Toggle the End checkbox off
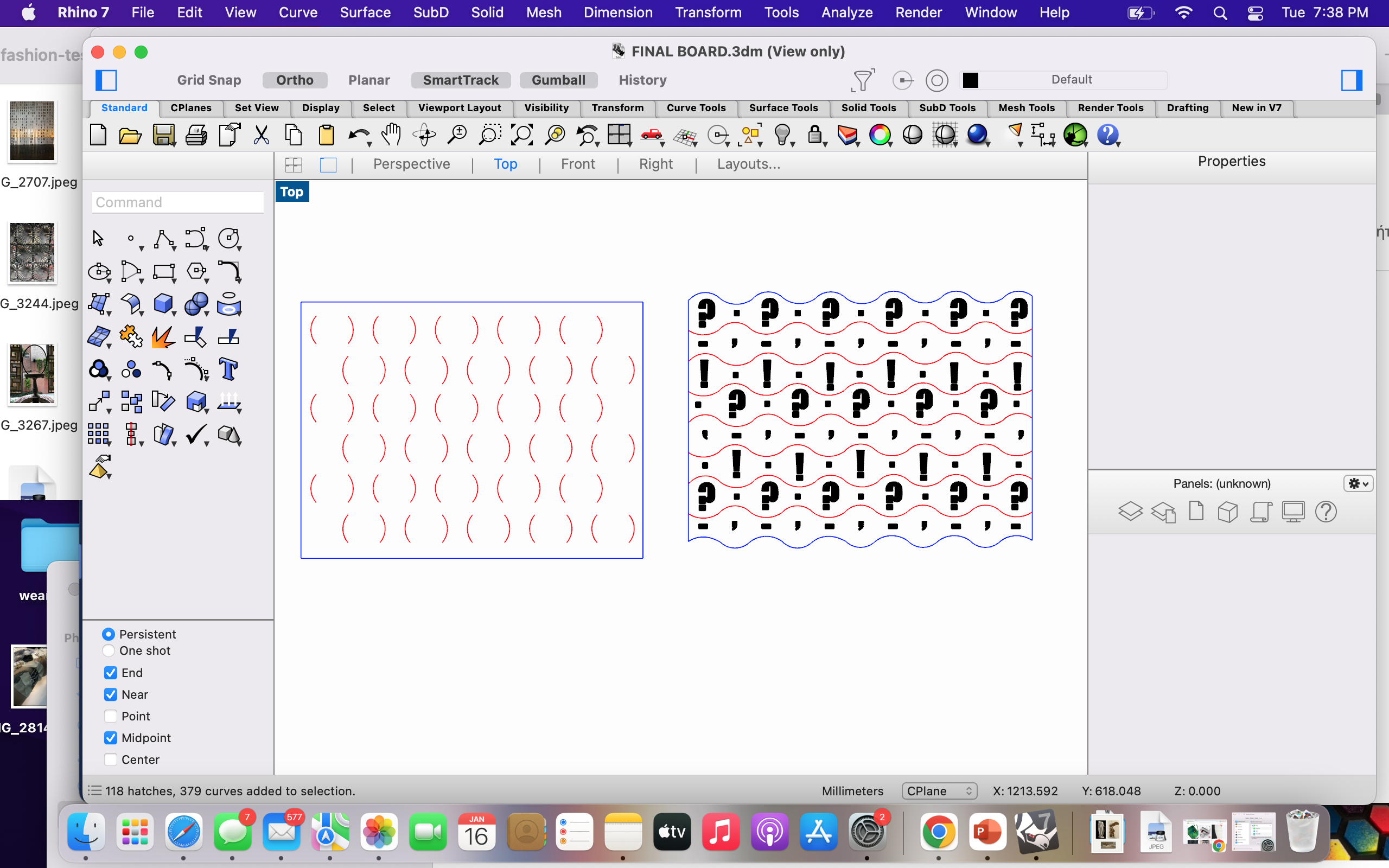The image size is (1389, 868). coord(110,672)
